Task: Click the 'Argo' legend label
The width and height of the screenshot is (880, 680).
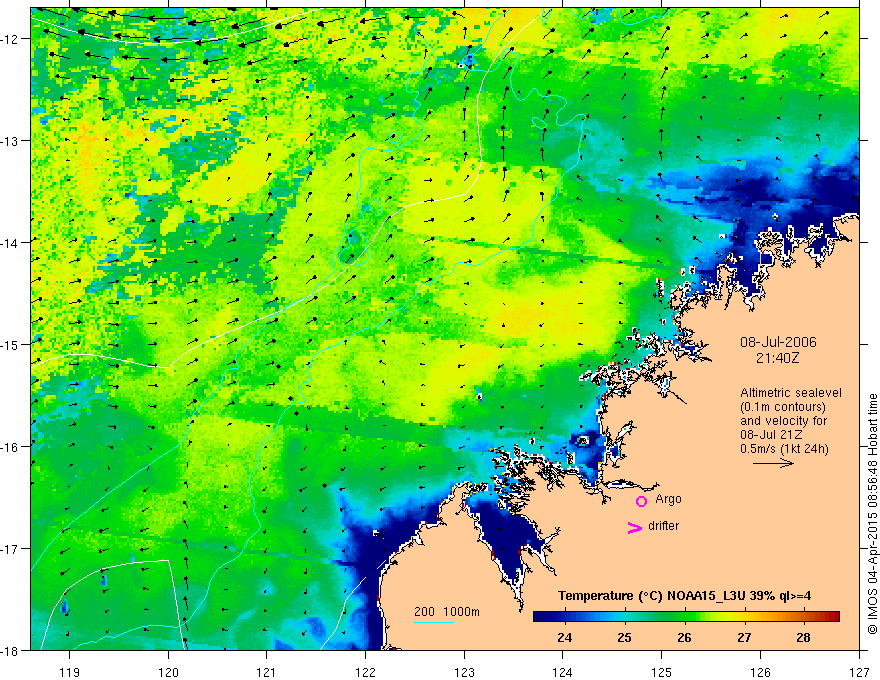Action: (x=668, y=499)
